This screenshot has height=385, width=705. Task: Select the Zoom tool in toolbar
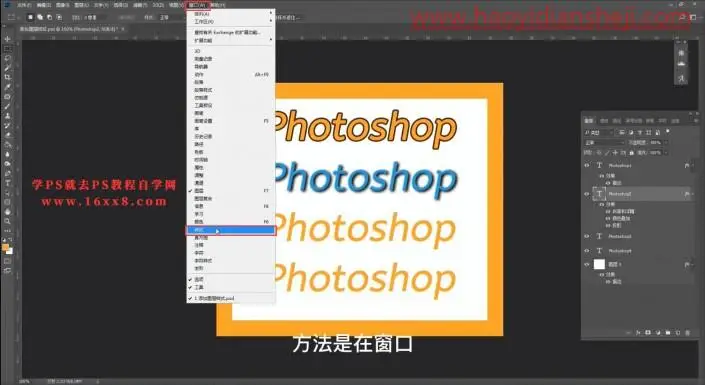(x=8, y=221)
